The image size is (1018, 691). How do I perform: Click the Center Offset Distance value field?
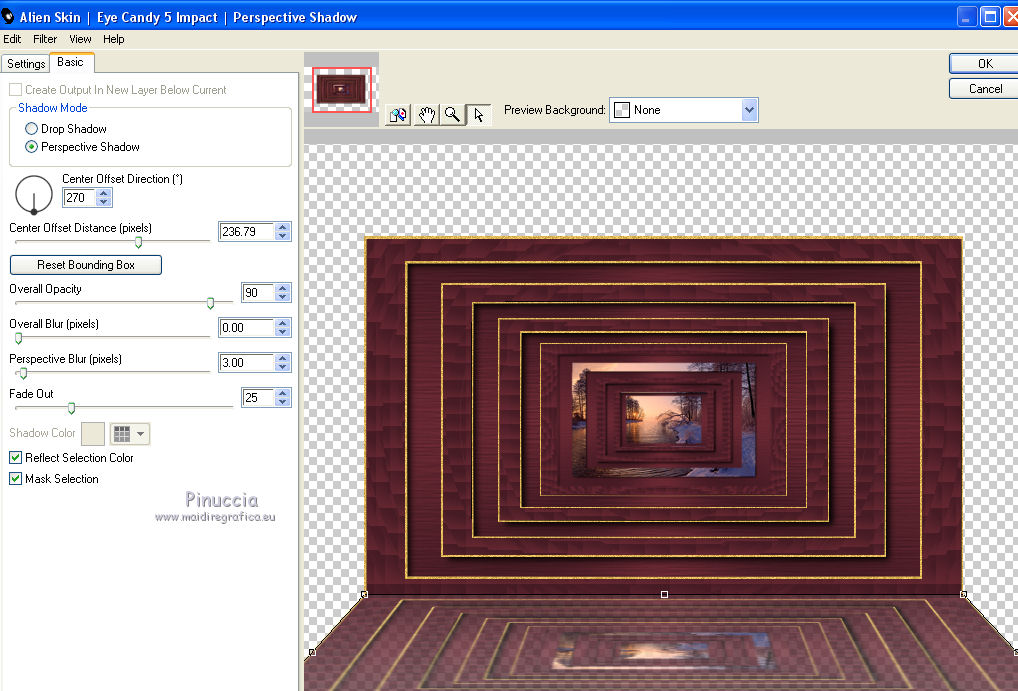point(247,231)
